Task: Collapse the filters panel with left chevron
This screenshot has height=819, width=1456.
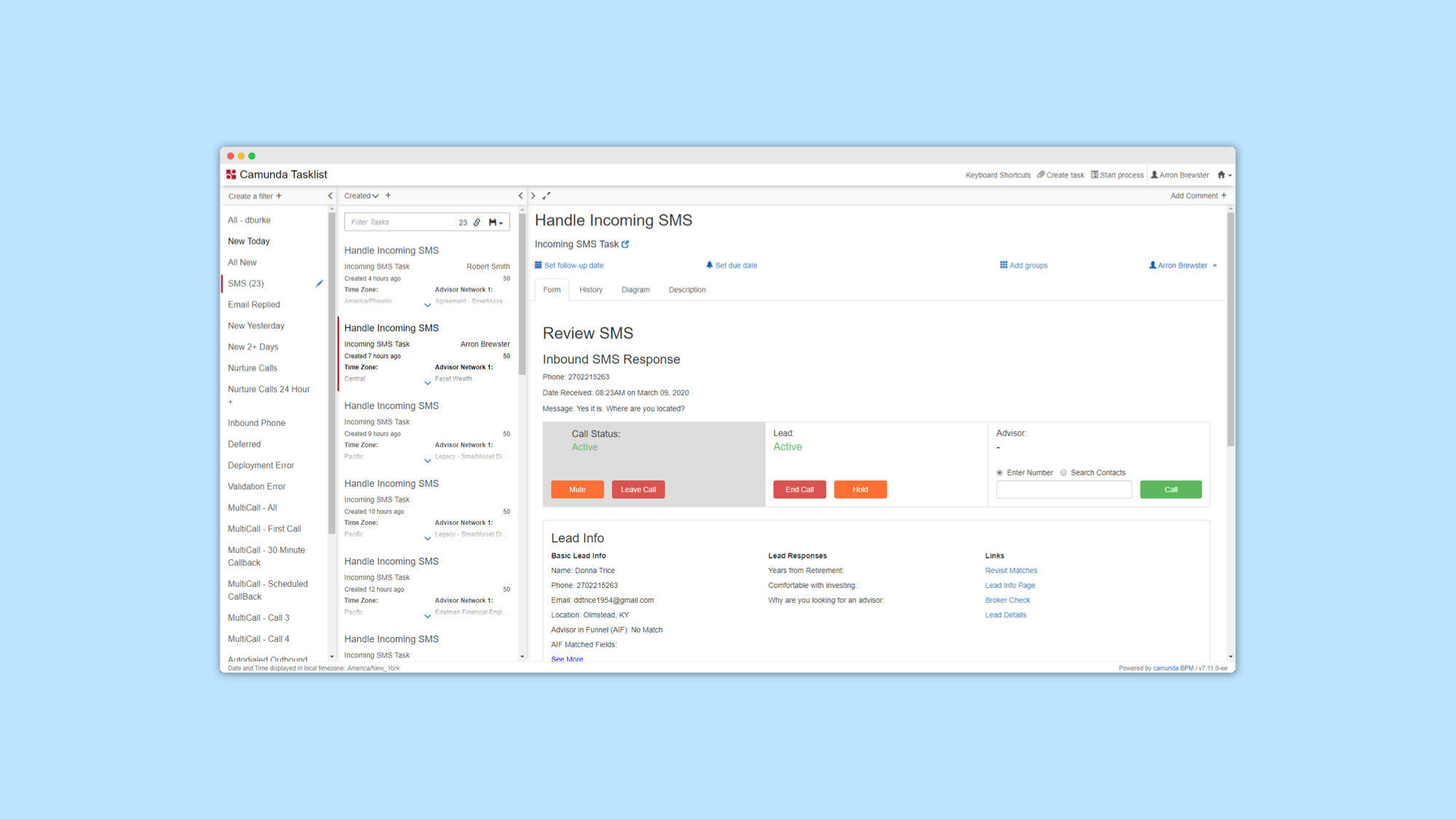Action: coord(330,196)
